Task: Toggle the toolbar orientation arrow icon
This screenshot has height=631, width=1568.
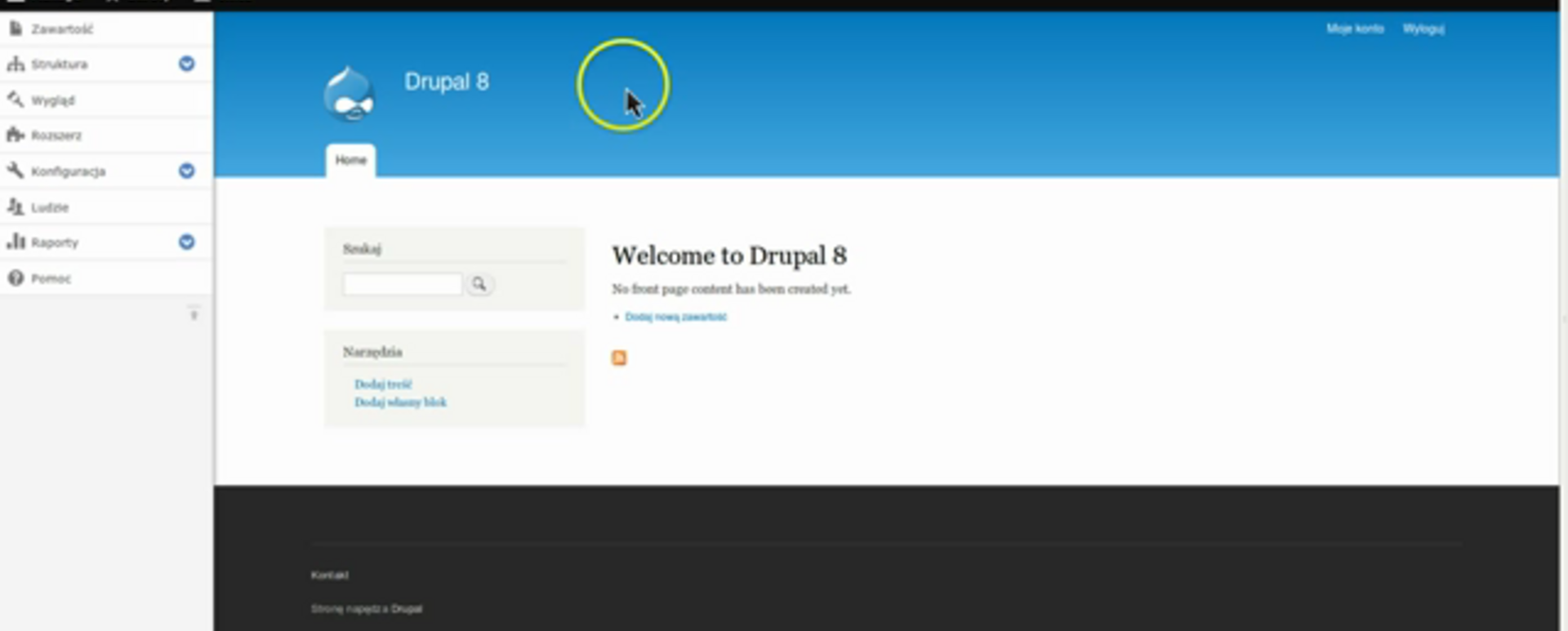Action: (x=194, y=313)
